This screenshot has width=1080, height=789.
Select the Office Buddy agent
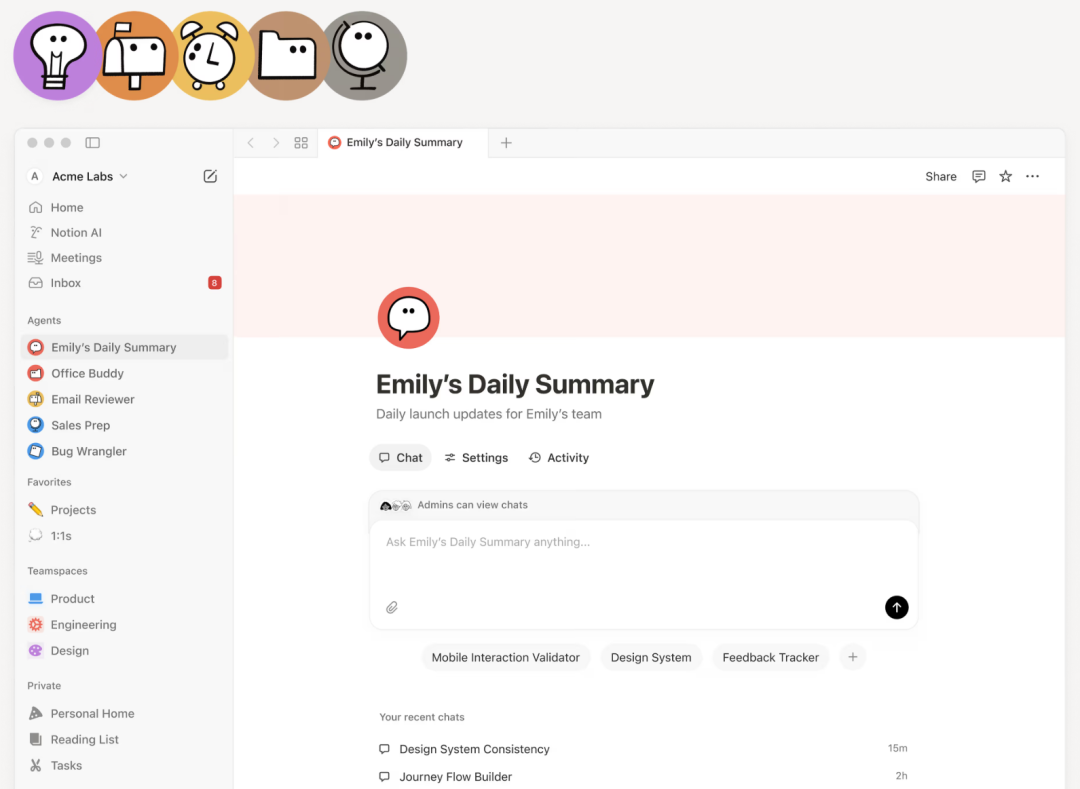point(125,373)
